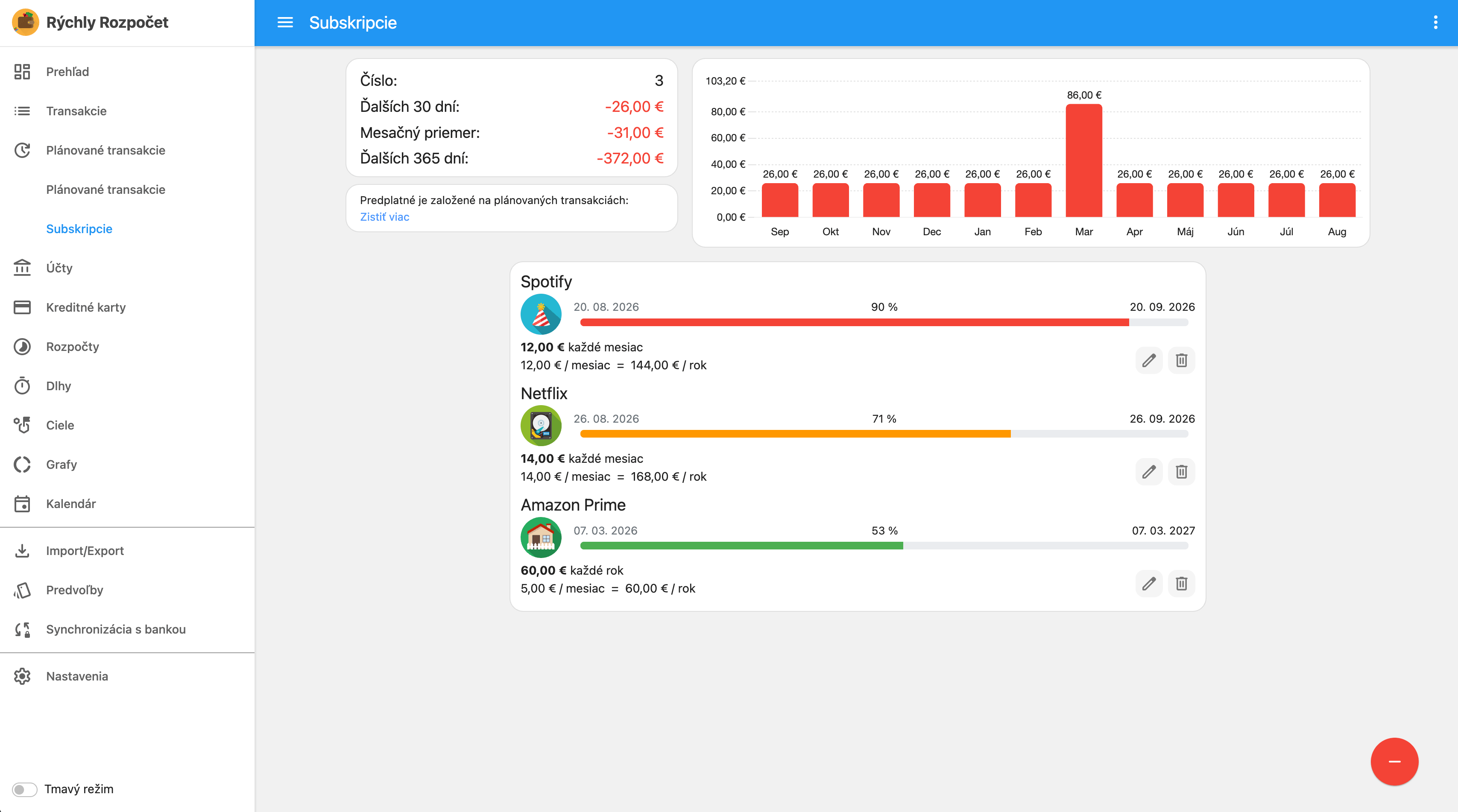Viewport: 1458px width, 812px height.
Task: Click the Zistiť viac link
Action: [384, 217]
